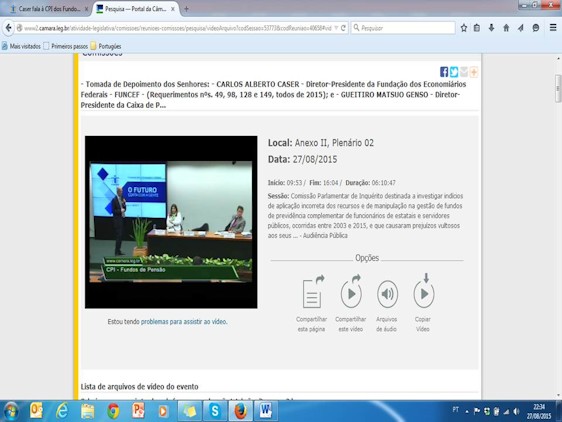The height and width of the screenshot is (422, 562).
Task: Open Firefox hamburger menu
Action: 553,28
